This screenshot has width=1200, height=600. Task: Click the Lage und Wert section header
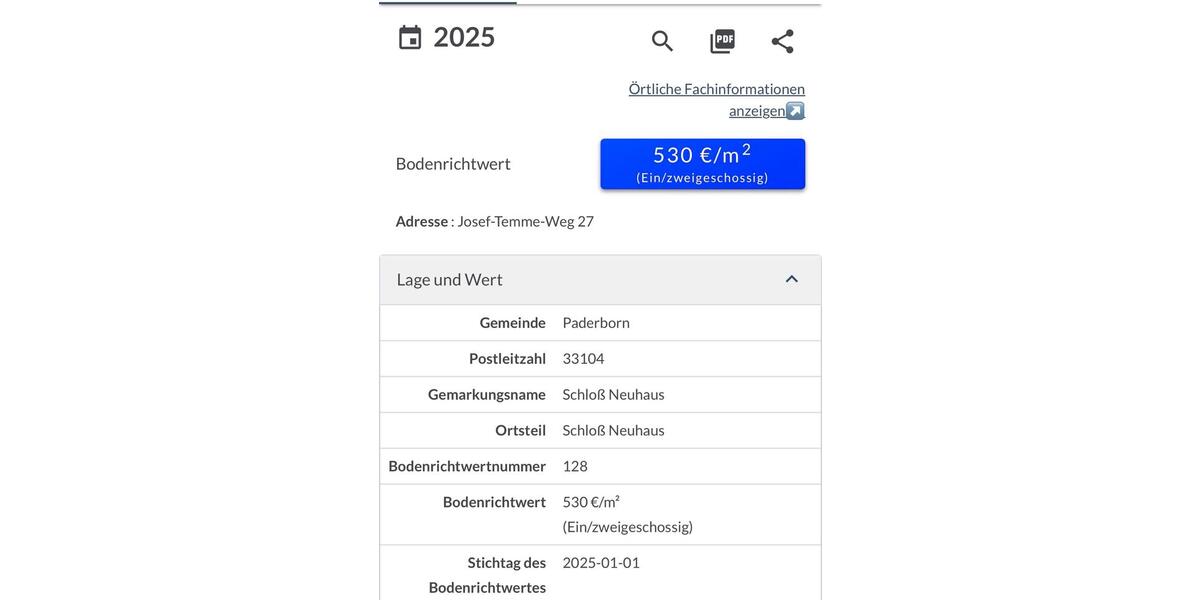[450, 277]
